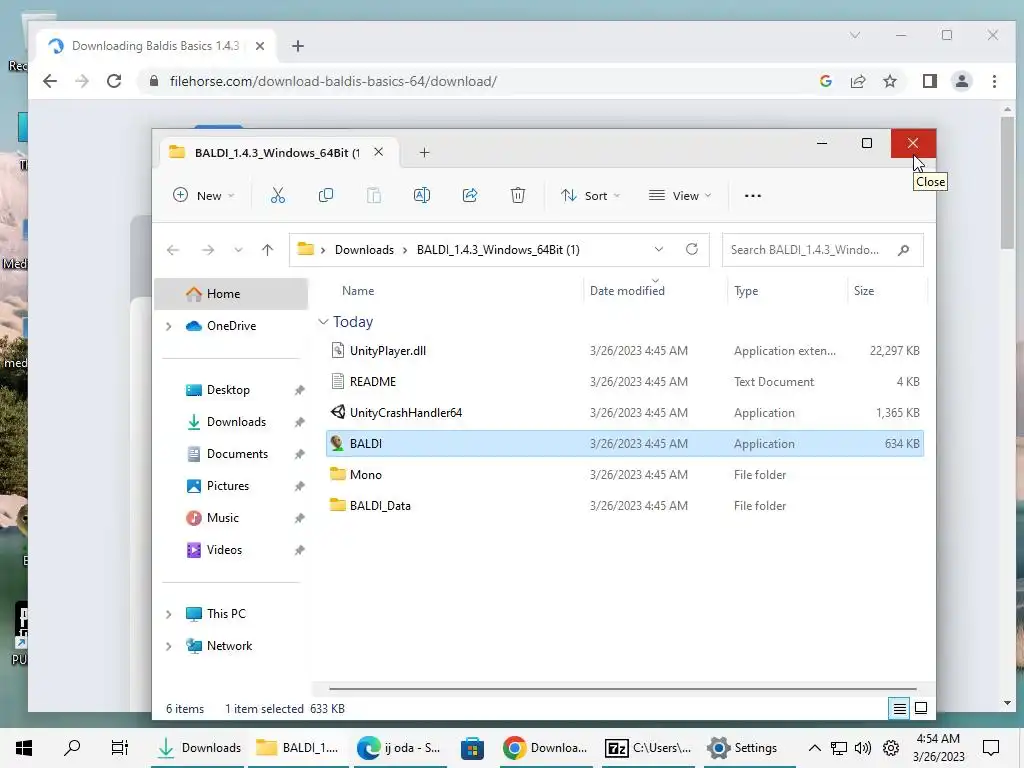Select the UnityPlayer.dll file
The width and height of the screenshot is (1024, 768).
point(624,351)
